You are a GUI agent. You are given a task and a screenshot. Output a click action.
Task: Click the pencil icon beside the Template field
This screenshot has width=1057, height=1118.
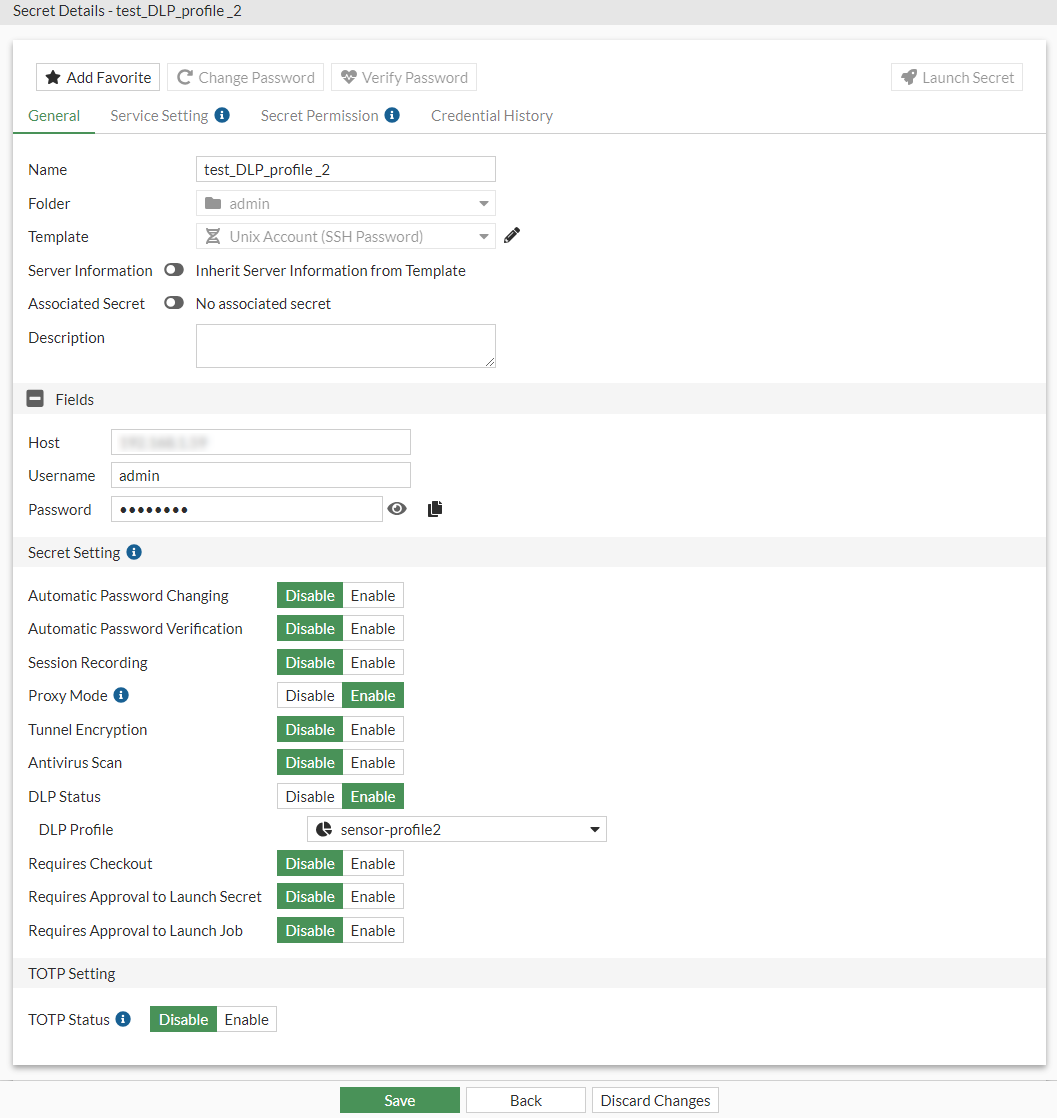(x=512, y=235)
